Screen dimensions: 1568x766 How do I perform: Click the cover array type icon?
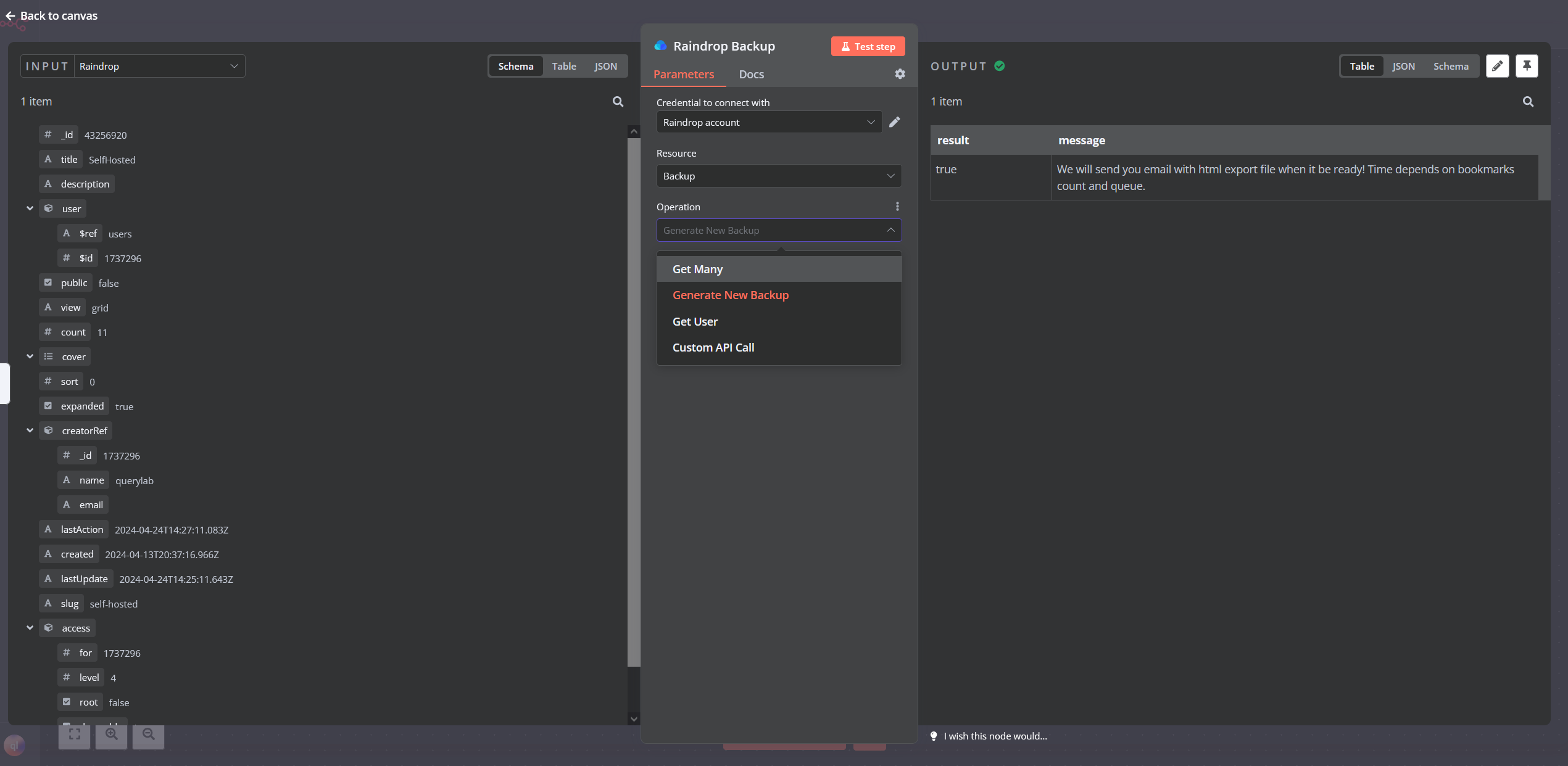point(49,356)
